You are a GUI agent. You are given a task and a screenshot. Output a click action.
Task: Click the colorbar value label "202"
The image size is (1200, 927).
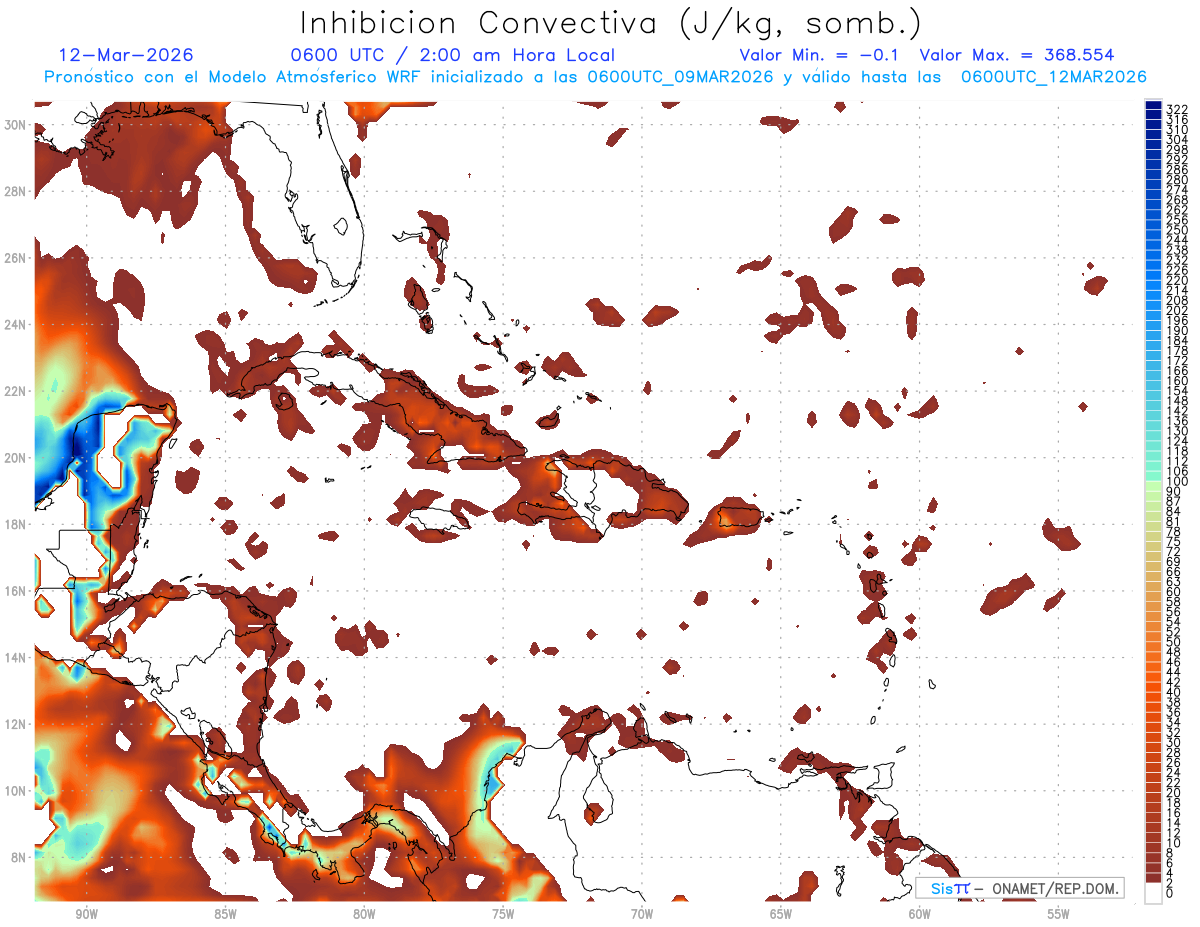[1177, 311]
